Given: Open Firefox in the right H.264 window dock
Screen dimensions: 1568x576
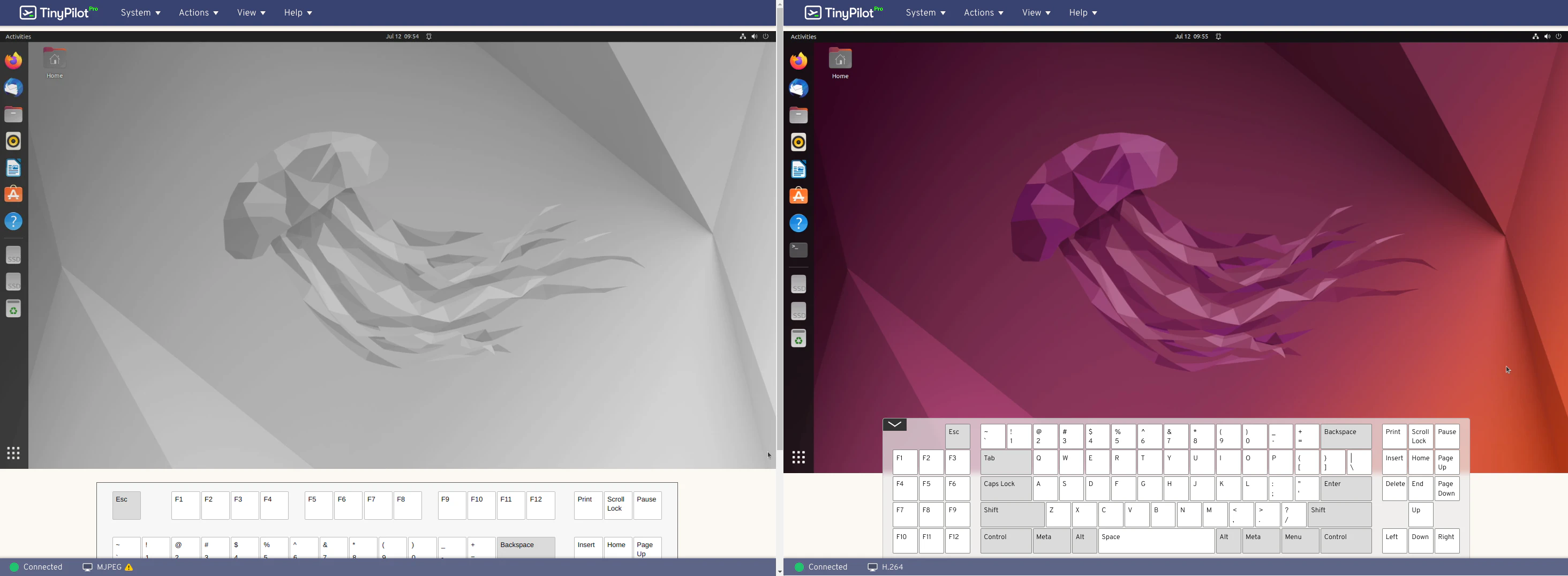Looking at the screenshot, I should (x=798, y=61).
